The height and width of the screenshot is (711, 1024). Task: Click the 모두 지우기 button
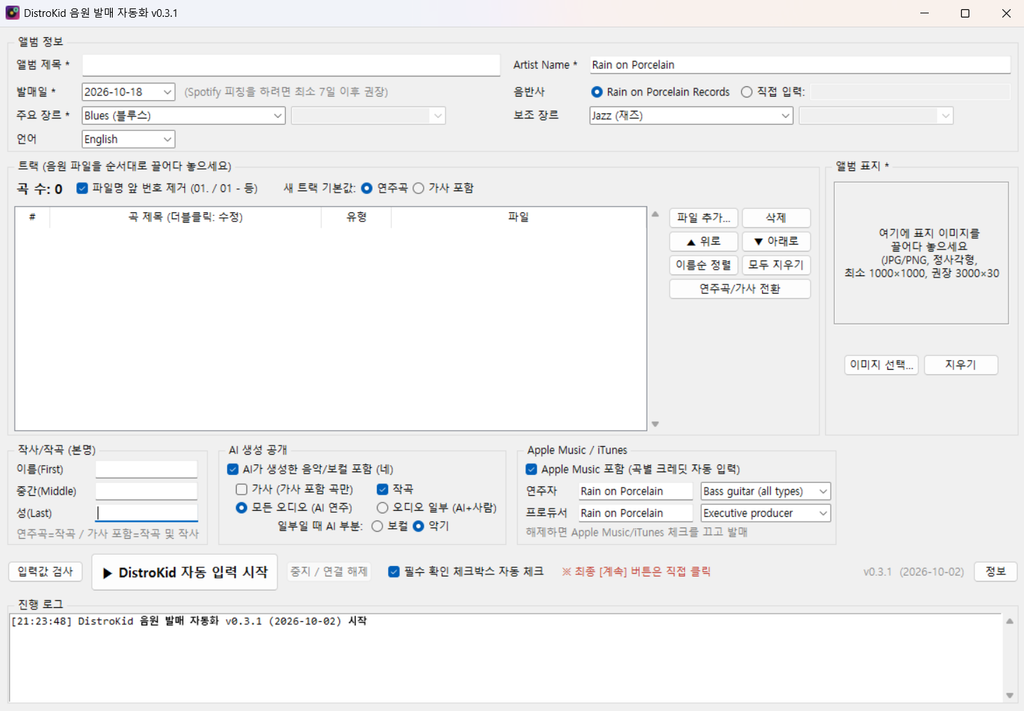(x=776, y=265)
